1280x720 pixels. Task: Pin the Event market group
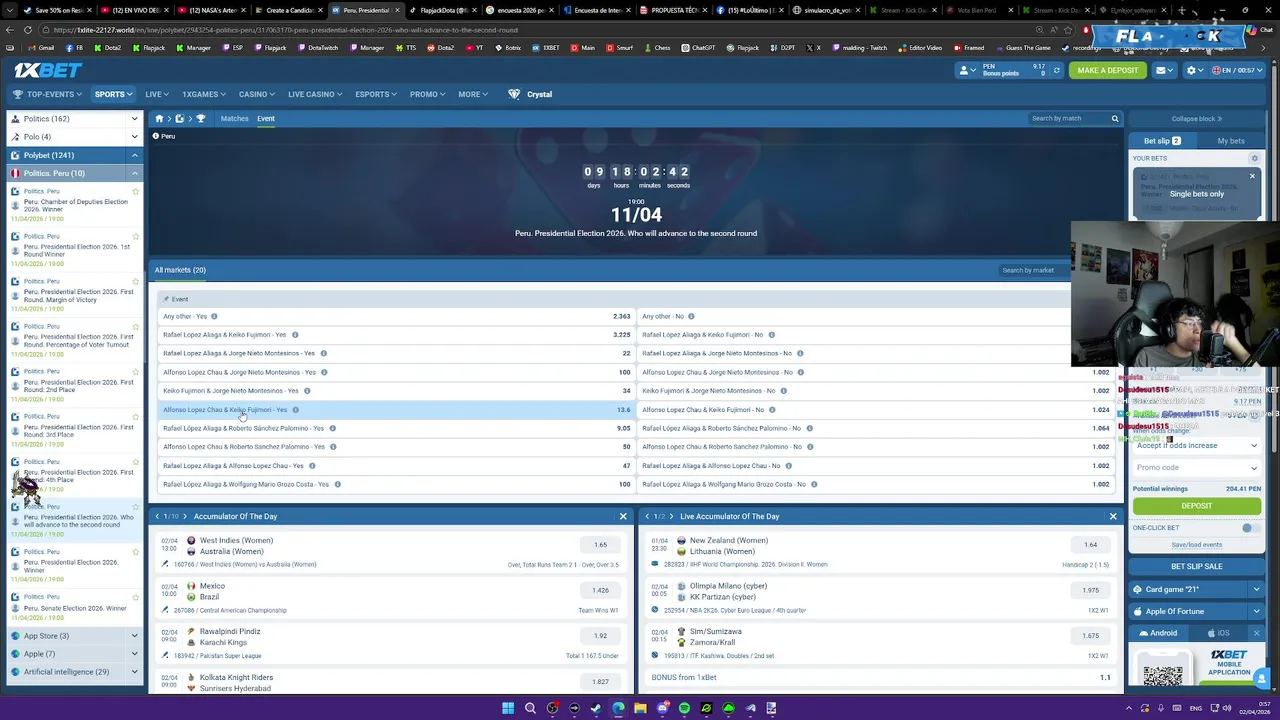[x=166, y=299]
